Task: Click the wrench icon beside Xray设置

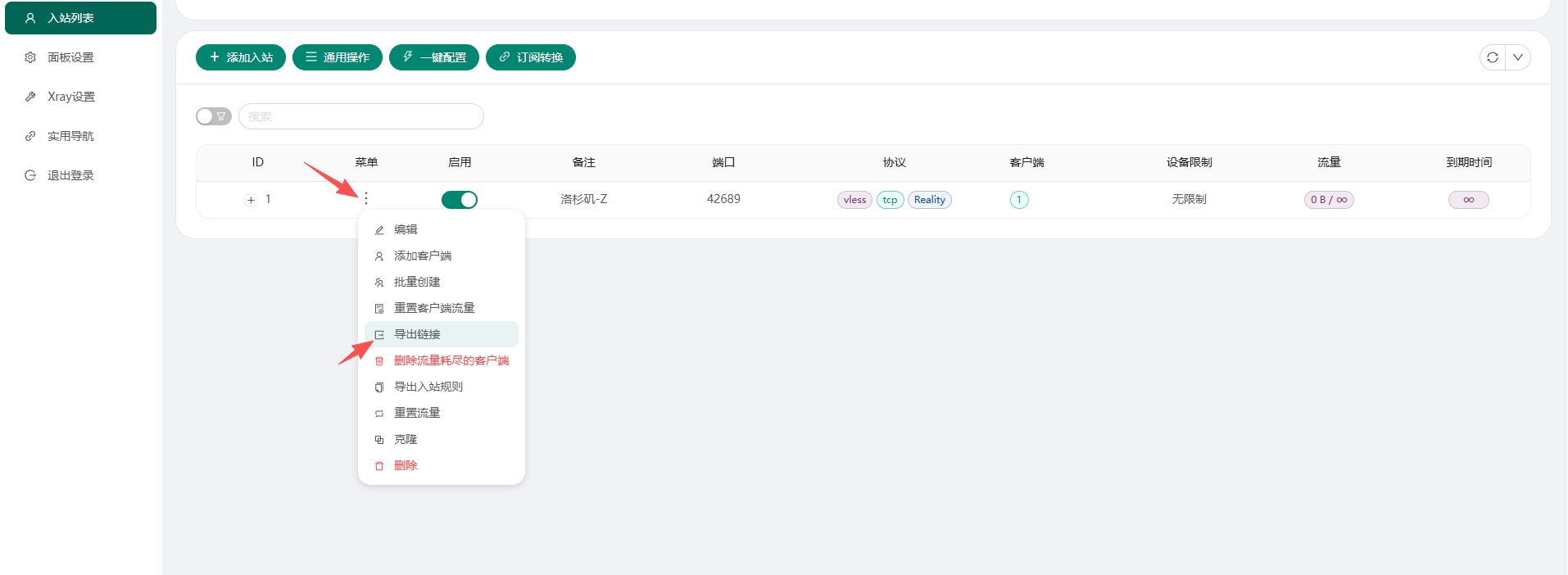Action: tap(30, 97)
